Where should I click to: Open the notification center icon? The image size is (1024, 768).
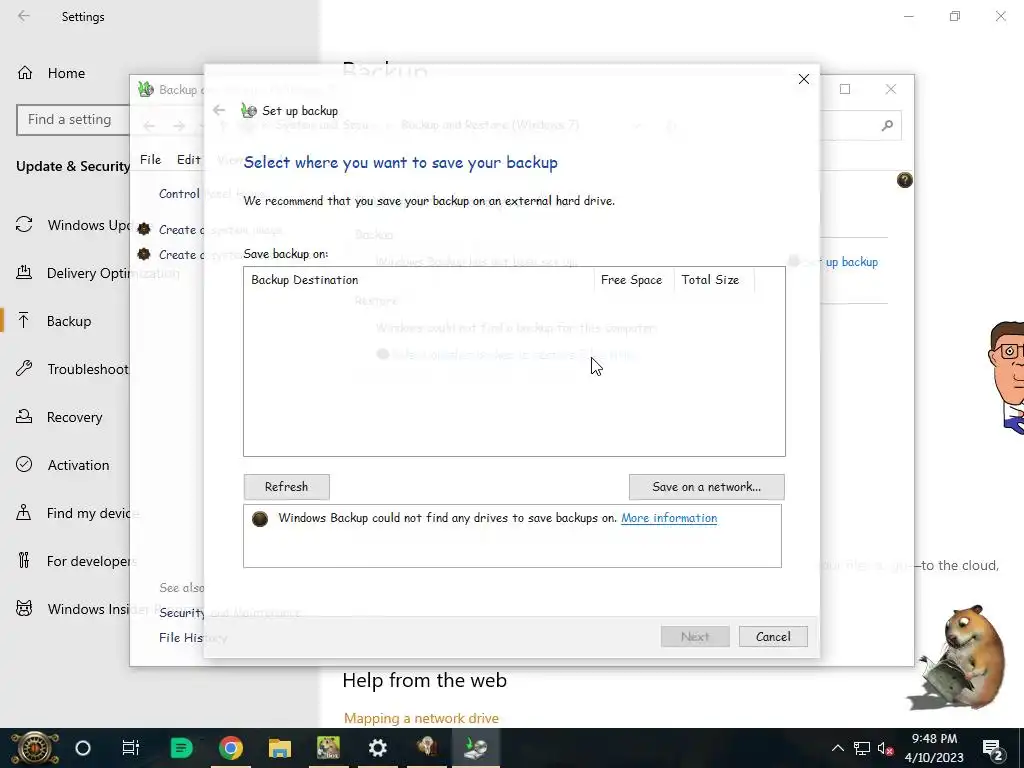pos(993,749)
